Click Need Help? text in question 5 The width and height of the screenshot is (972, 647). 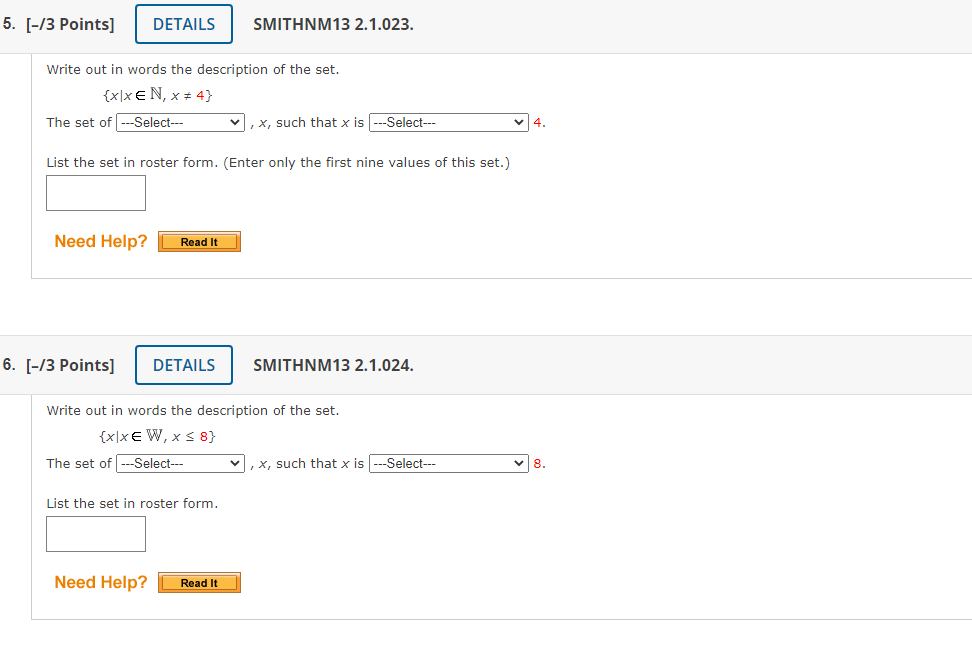pyautogui.click(x=101, y=241)
